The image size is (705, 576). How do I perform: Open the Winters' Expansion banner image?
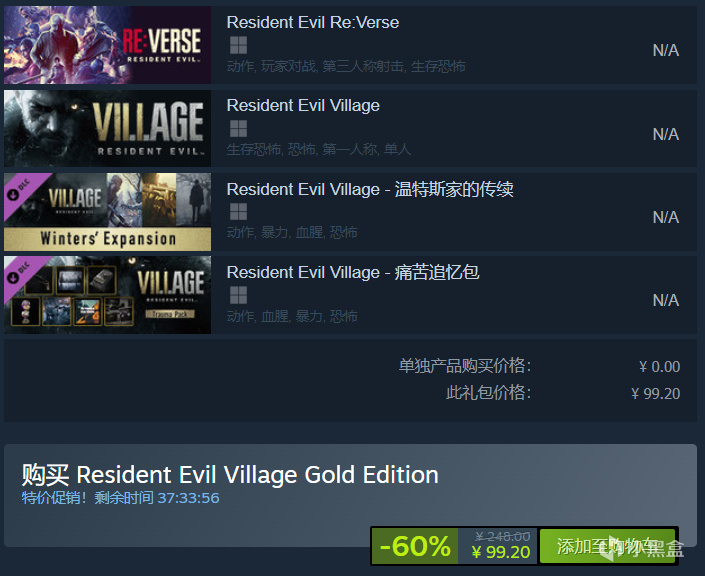[107, 212]
